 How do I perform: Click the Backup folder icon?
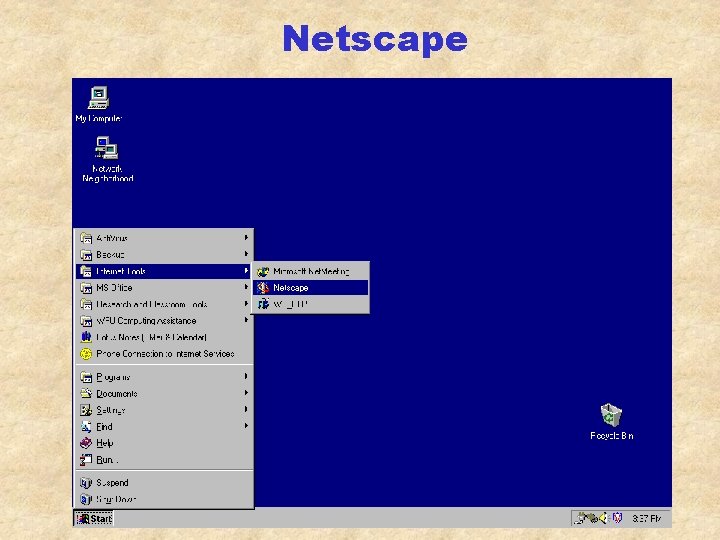click(x=86, y=254)
